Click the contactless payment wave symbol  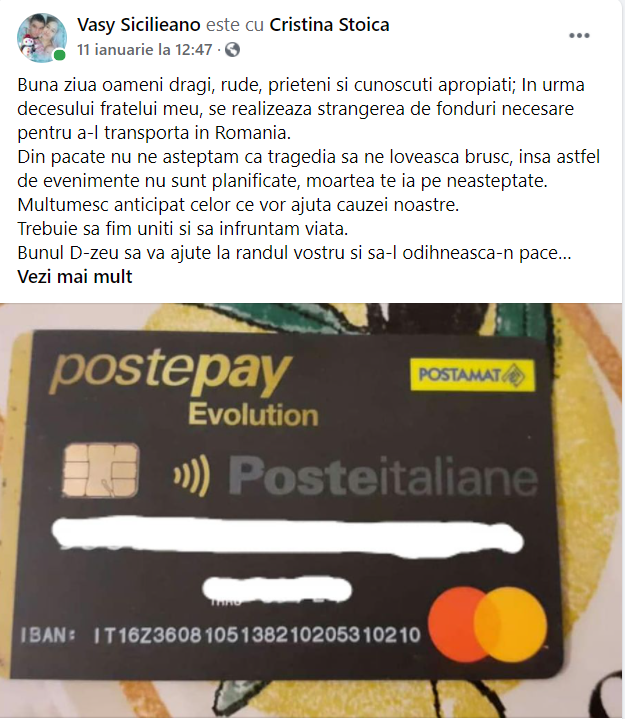[192, 476]
